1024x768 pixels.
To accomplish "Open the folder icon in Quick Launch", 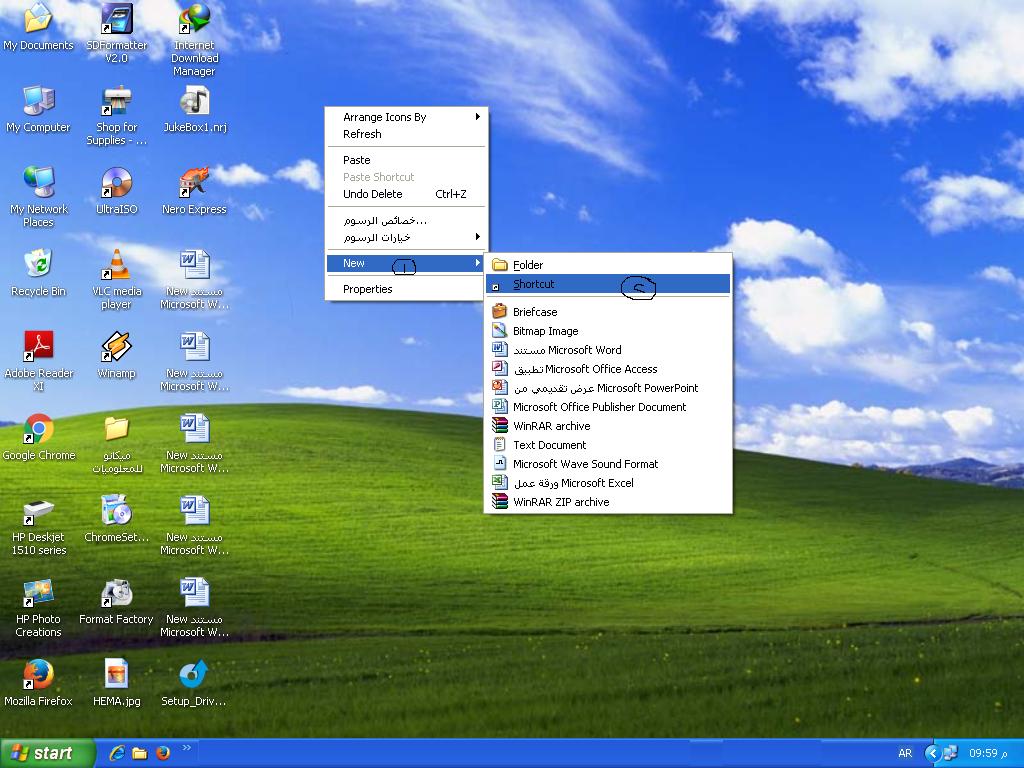I will tap(140, 753).
